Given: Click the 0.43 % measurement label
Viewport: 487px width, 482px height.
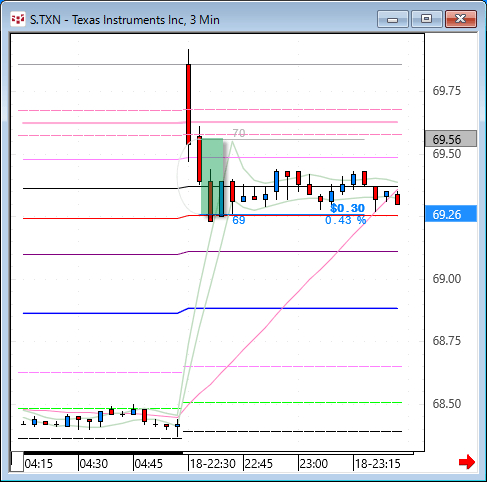Looking at the screenshot, I should (x=346, y=220).
